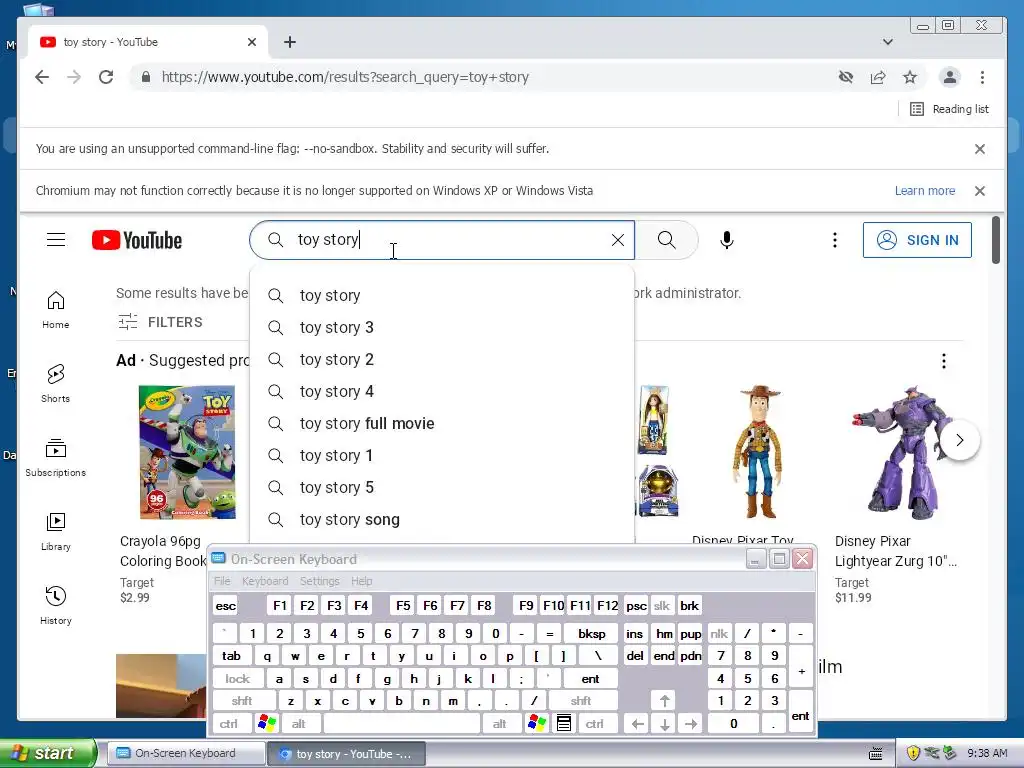The image size is (1024, 768).
Task: Expand the tab search chevron
Action: 888,42
